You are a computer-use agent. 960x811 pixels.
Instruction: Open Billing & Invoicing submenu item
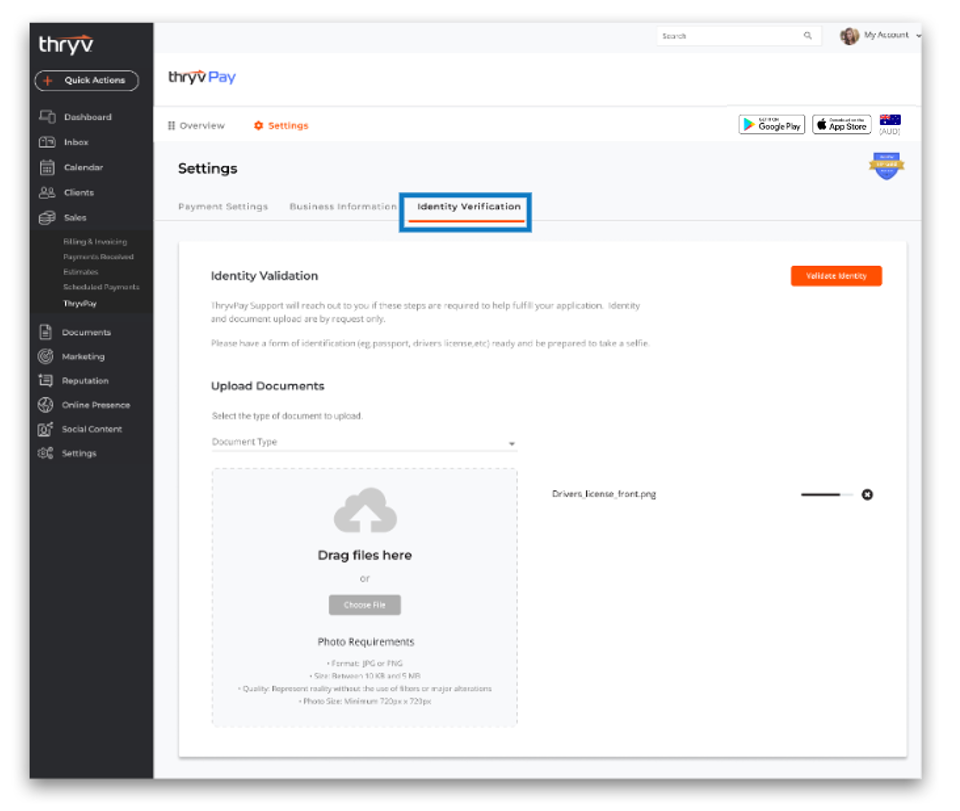(95, 242)
